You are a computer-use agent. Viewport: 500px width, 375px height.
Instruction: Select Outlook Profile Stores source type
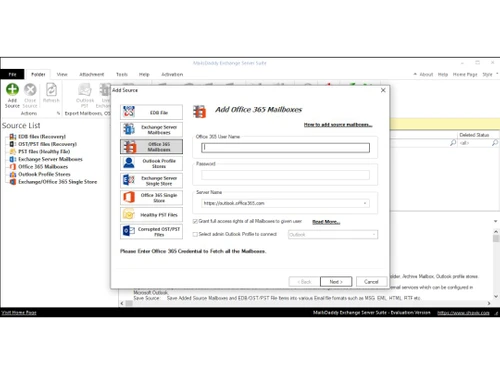(151, 163)
